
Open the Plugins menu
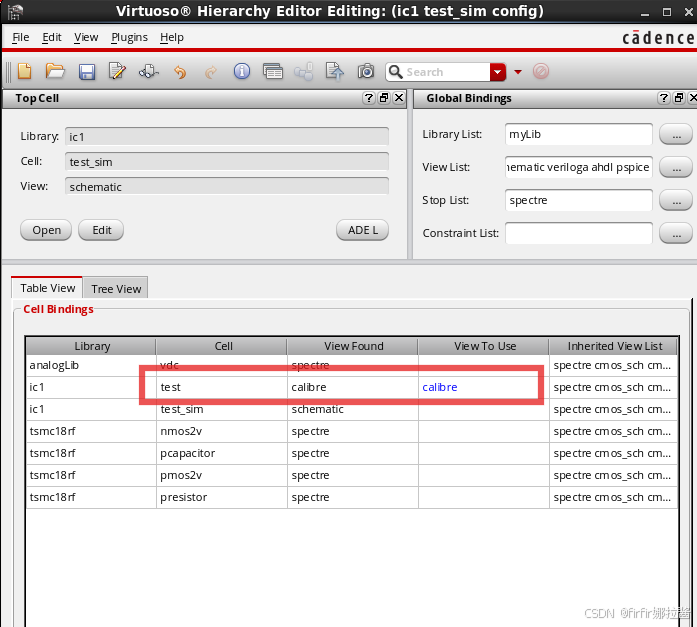pyautogui.click(x=129, y=37)
